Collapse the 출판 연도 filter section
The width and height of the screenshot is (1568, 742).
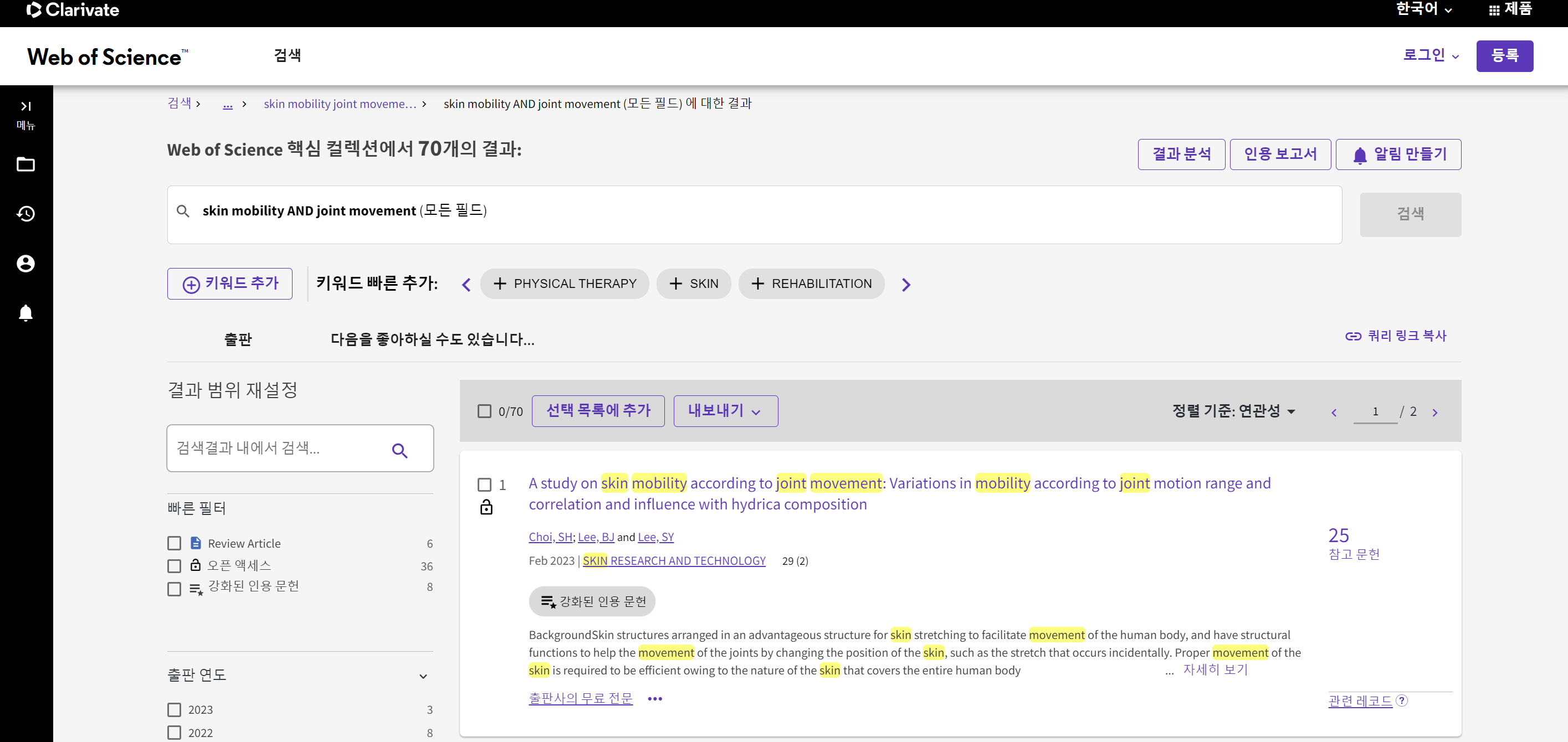point(423,676)
